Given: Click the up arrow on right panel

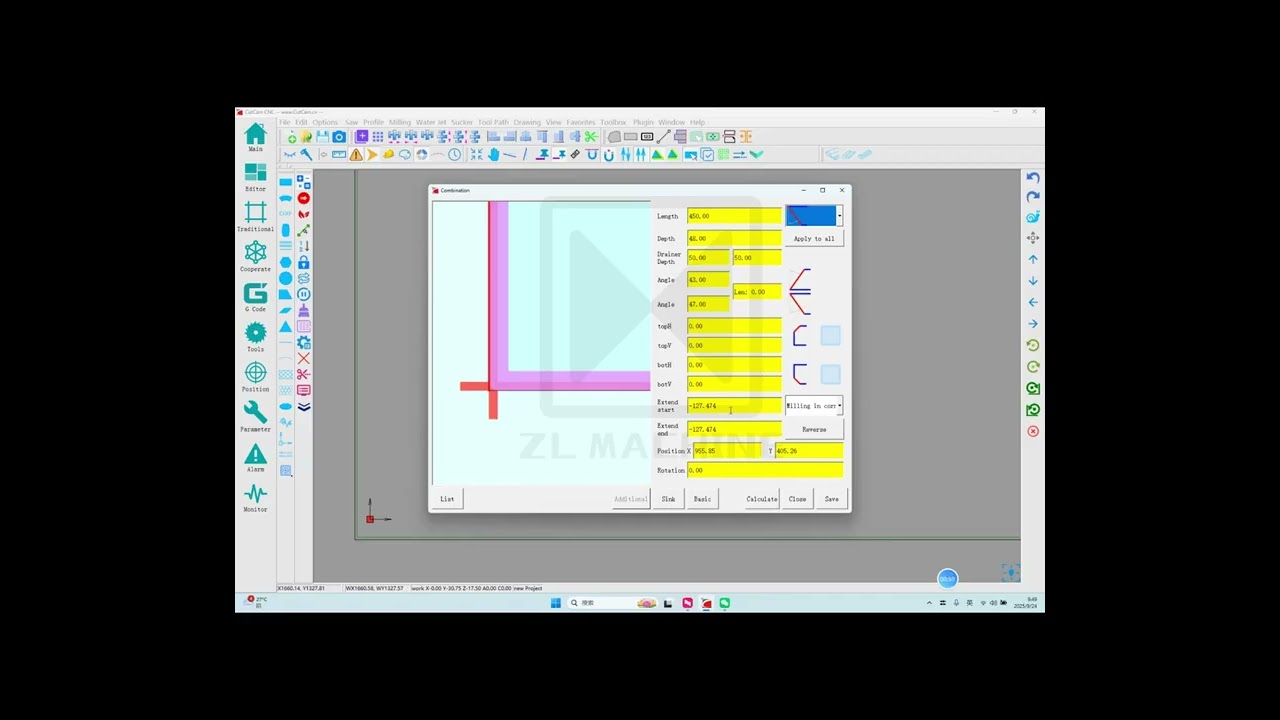Looking at the screenshot, I should (x=1033, y=259).
